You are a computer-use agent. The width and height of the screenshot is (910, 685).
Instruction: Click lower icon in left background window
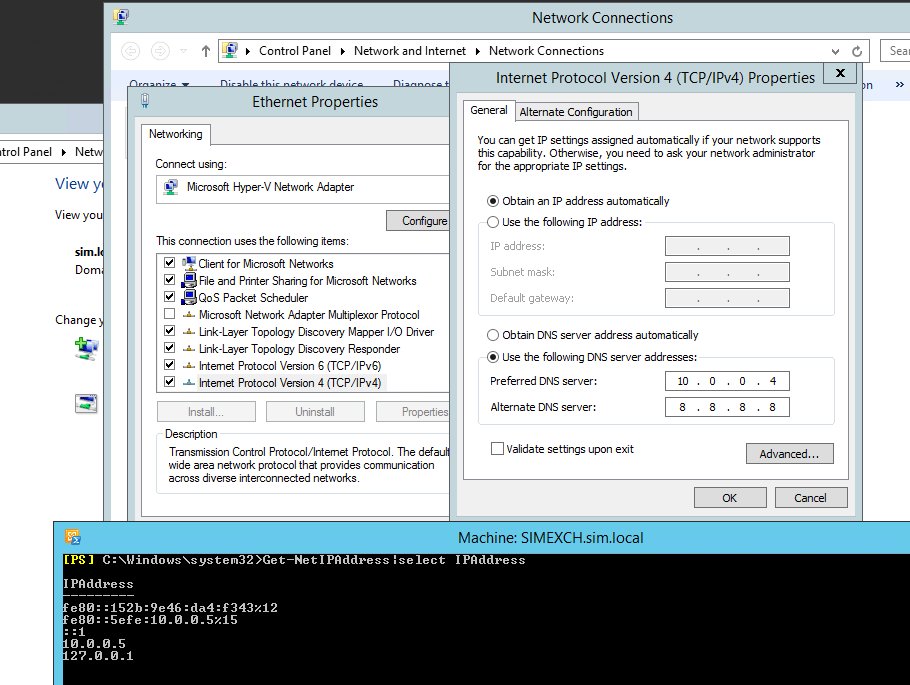tap(86, 403)
